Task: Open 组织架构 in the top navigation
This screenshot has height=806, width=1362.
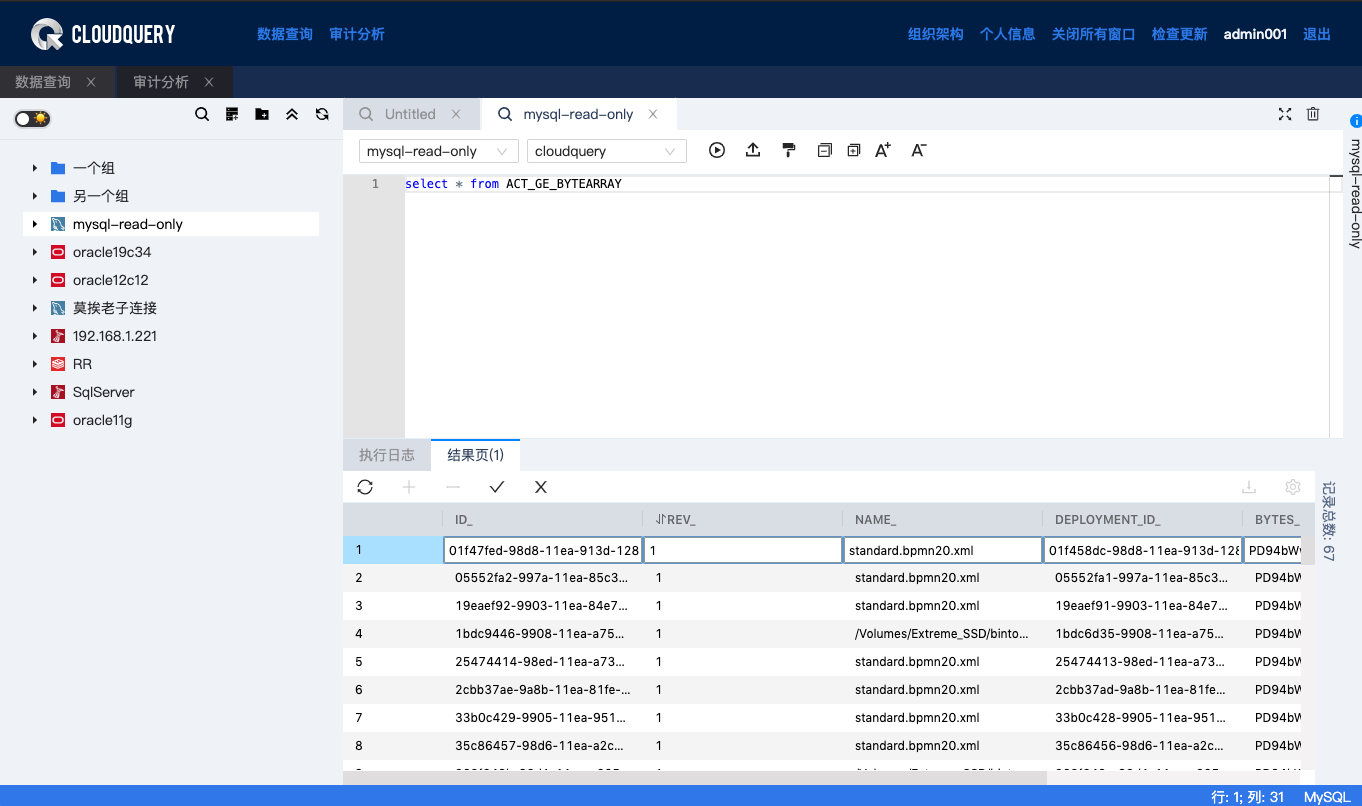Action: click(x=934, y=33)
